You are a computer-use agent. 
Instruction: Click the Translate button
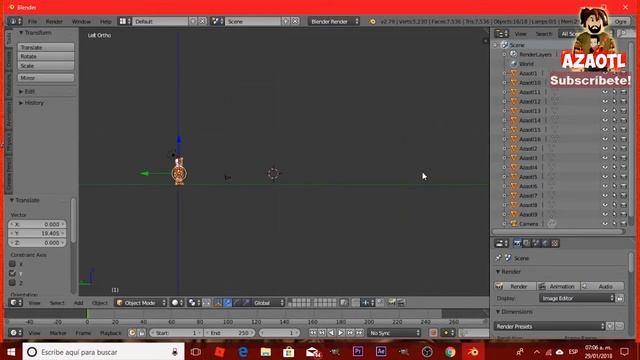[x=46, y=47]
